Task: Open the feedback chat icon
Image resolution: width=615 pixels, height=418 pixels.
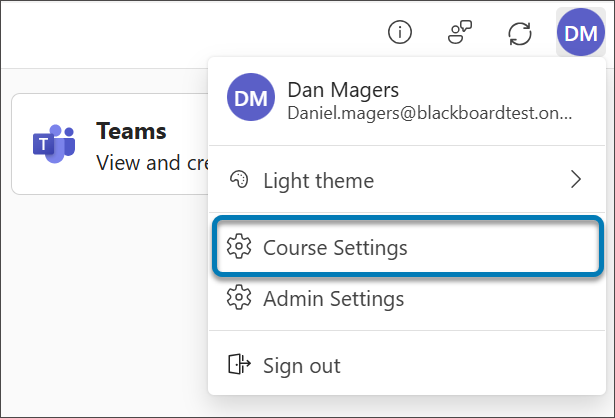Action: point(459,33)
